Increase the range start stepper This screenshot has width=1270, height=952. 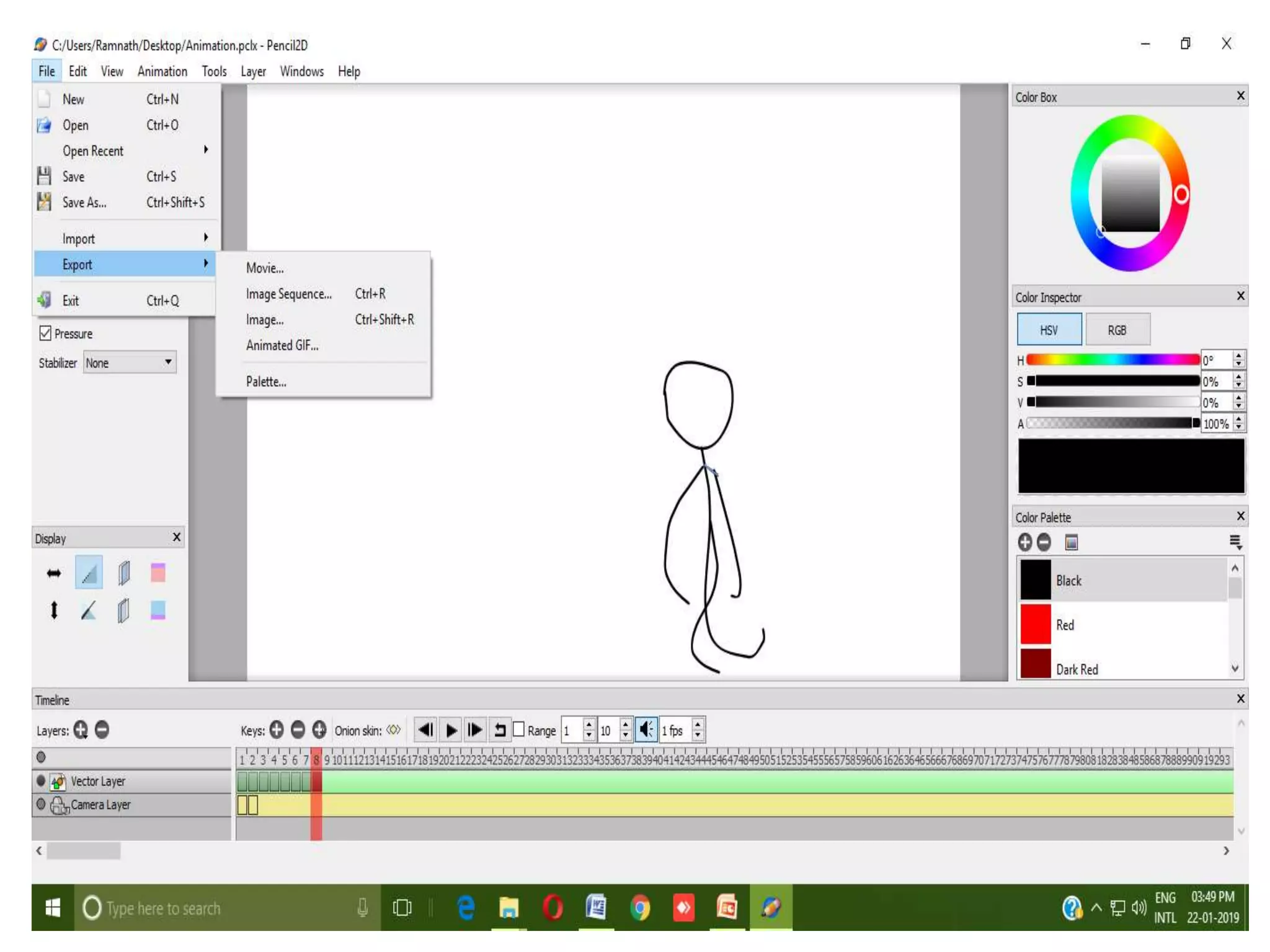tap(589, 724)
